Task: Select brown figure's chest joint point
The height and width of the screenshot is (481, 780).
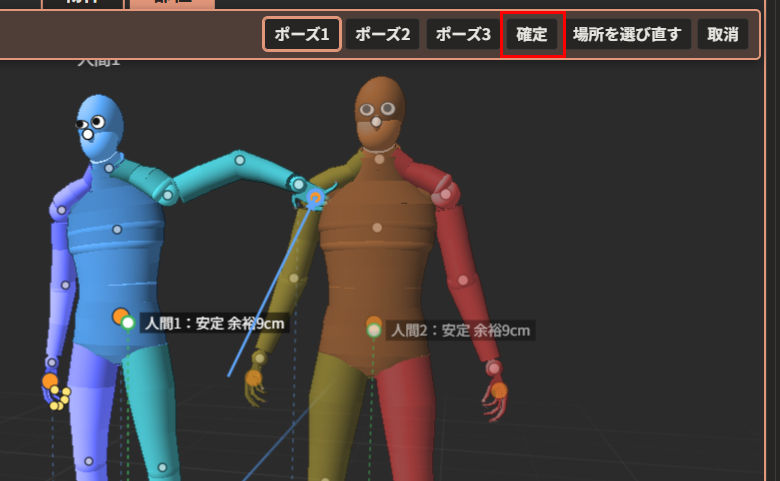Action: (x=377, y=227)
